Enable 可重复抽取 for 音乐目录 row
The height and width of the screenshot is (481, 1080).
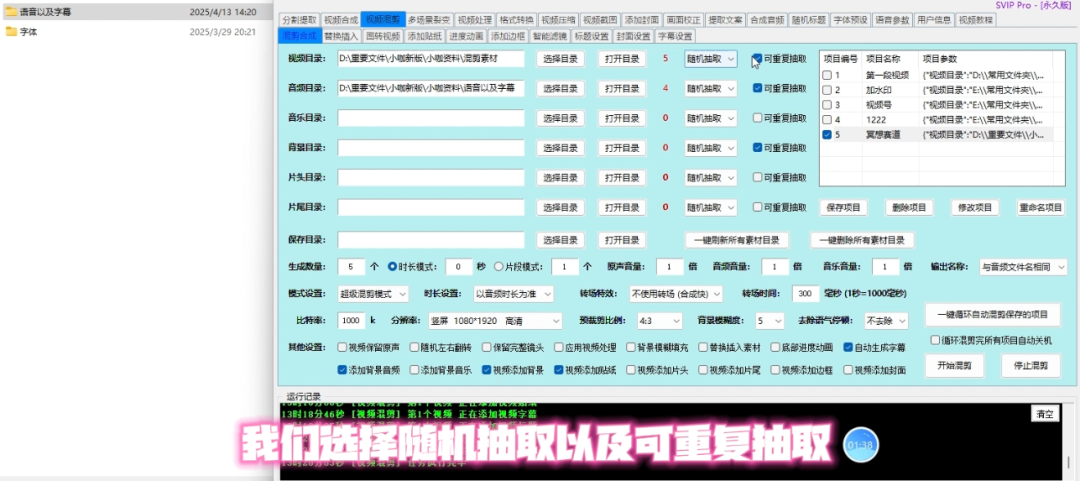click(x=757, y=118)
